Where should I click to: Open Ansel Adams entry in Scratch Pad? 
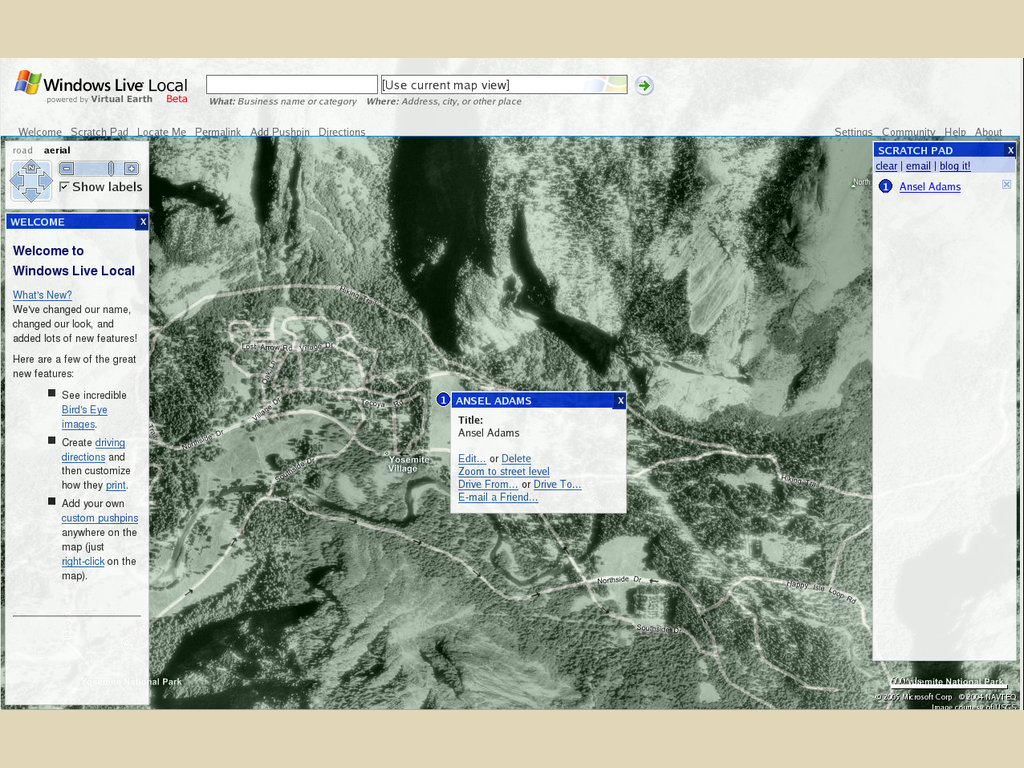coord(930,187)
